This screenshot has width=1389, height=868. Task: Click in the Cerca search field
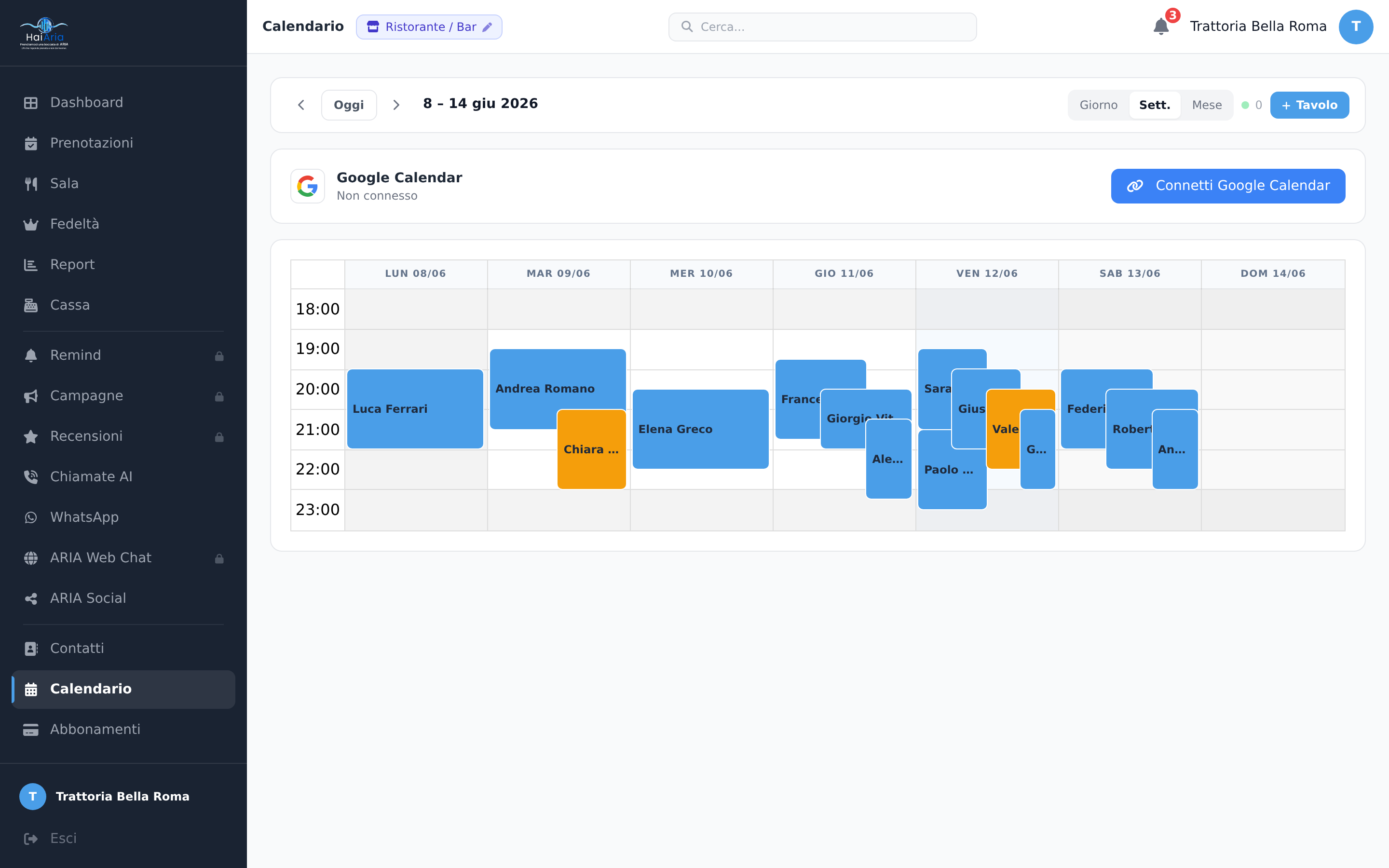point(822,27)
